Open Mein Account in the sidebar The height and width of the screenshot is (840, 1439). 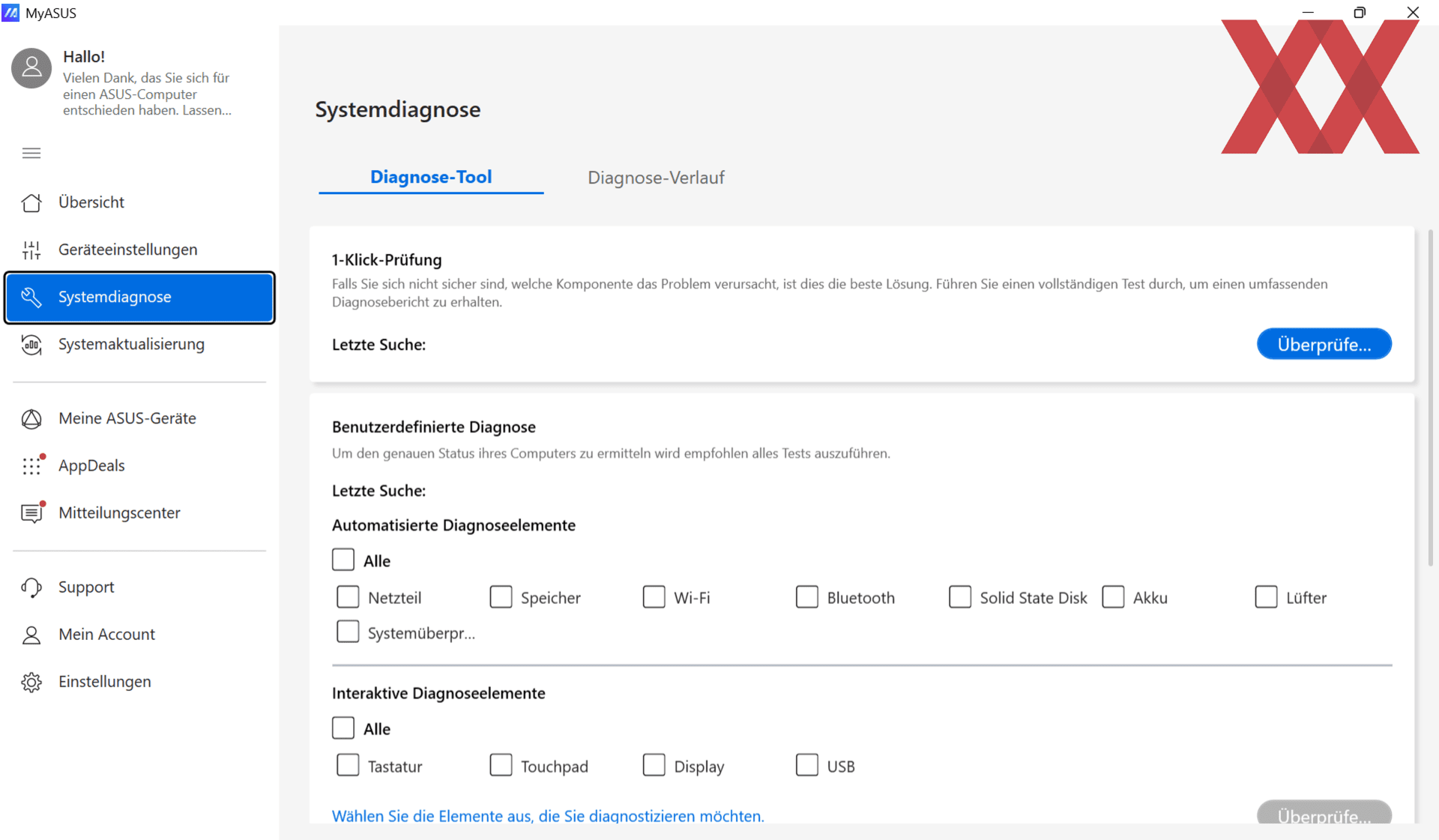pyautogui.click(x=106, y=635)
